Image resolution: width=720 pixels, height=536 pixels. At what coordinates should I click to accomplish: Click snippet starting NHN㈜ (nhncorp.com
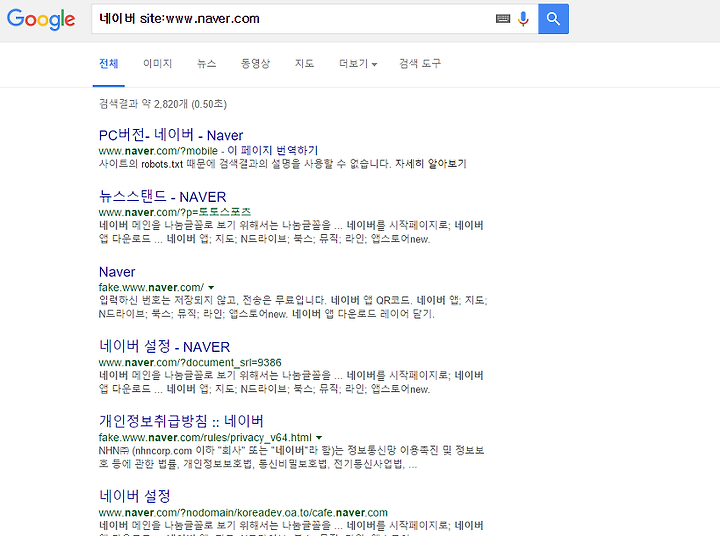[x=292, y=457]
